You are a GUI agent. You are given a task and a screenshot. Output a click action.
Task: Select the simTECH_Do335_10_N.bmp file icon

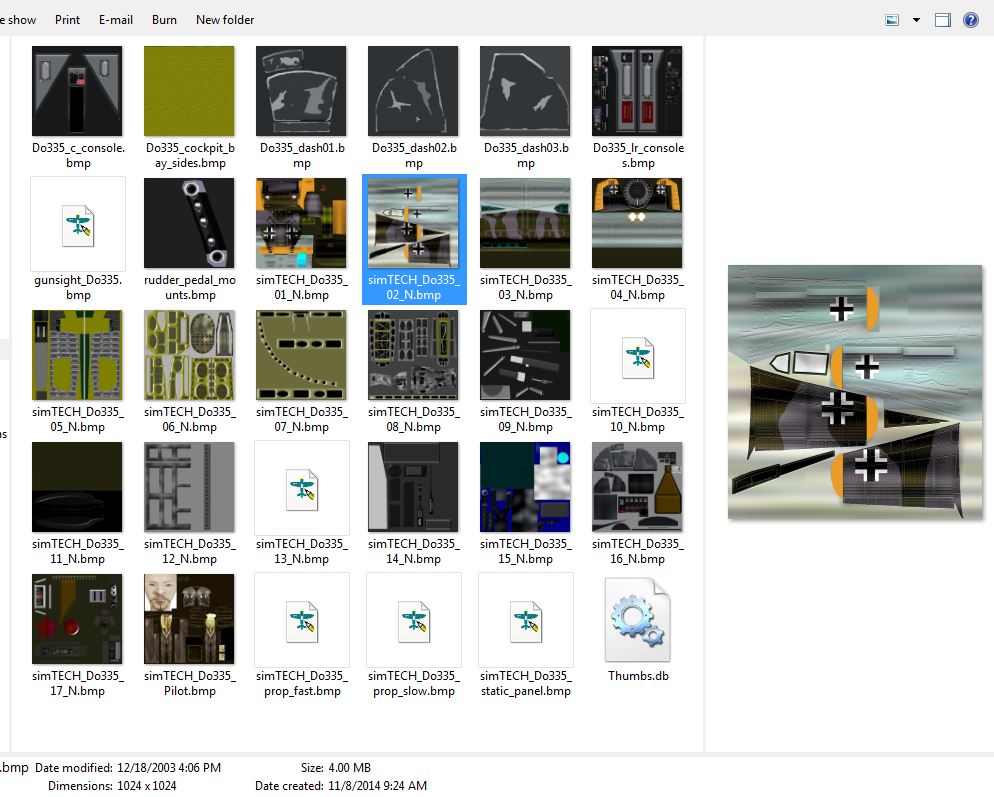638,356
